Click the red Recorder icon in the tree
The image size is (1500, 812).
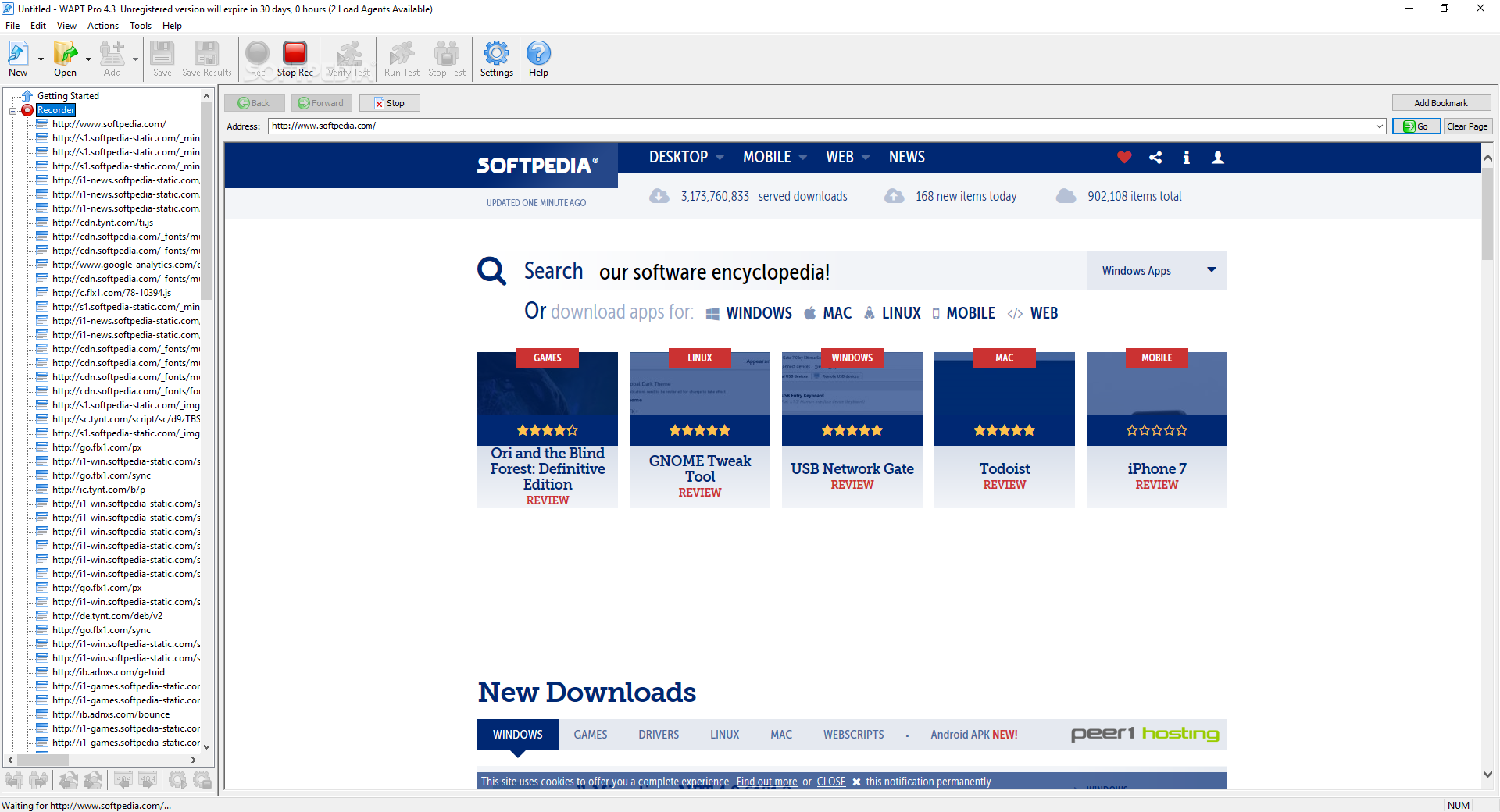pyautogui.click(x=27, y=110)
